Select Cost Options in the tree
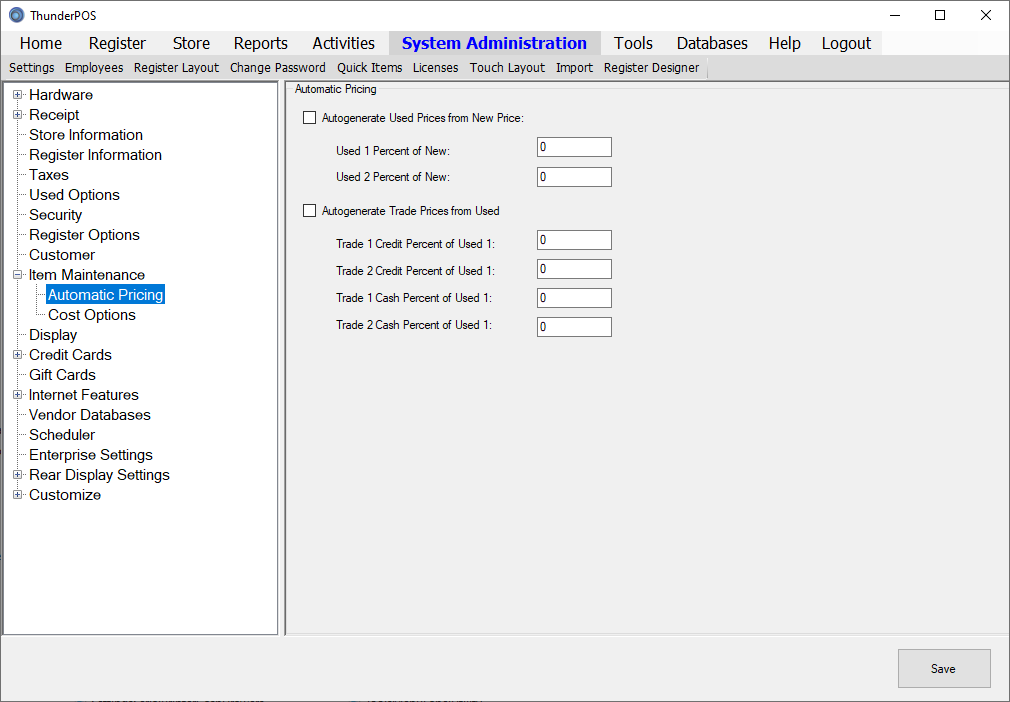Image resolution: width=1010 pixels, height=702 pixels. click(x=92, y=315)
